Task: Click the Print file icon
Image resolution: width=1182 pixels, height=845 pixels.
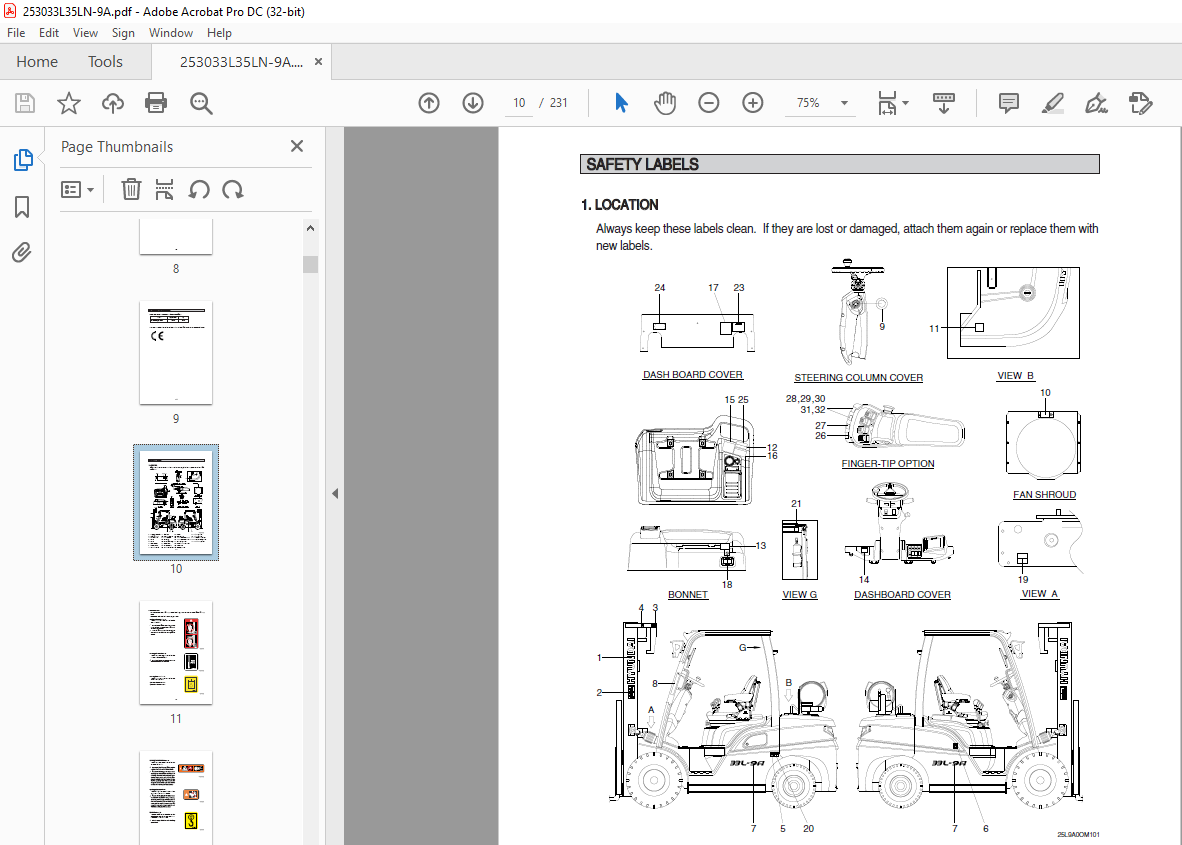Action: pyautogui.click(x=156, y=103)
